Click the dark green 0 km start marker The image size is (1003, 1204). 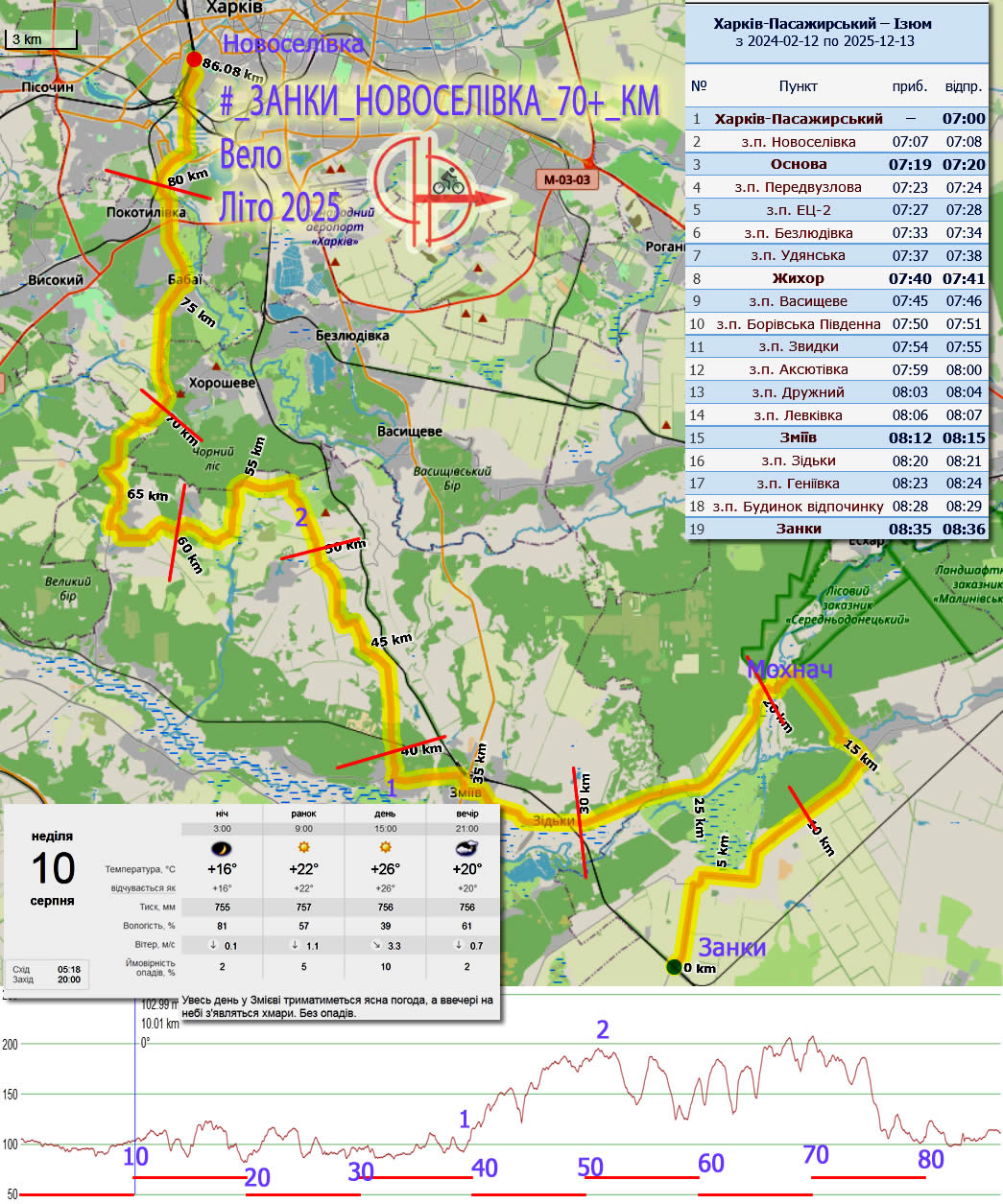674,966
